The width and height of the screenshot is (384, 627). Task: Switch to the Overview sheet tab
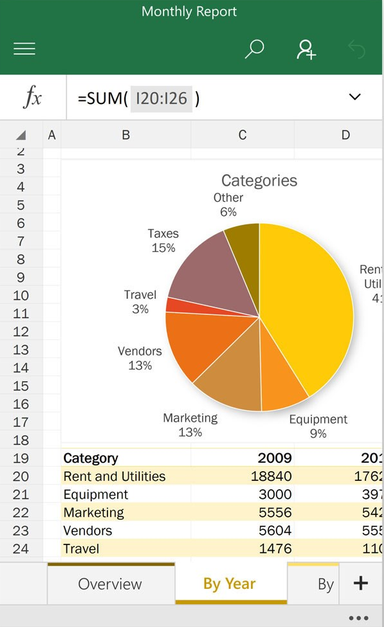point(111,583)
